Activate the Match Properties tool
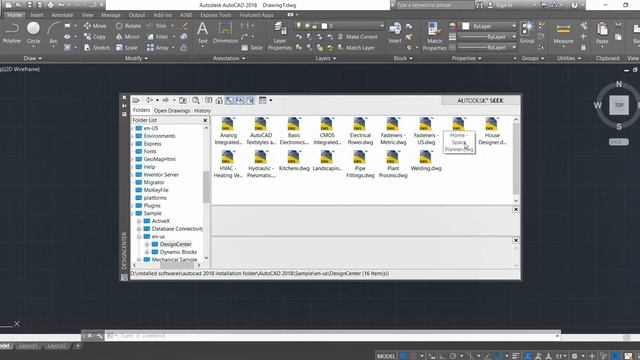 click(x=434, y=36)
